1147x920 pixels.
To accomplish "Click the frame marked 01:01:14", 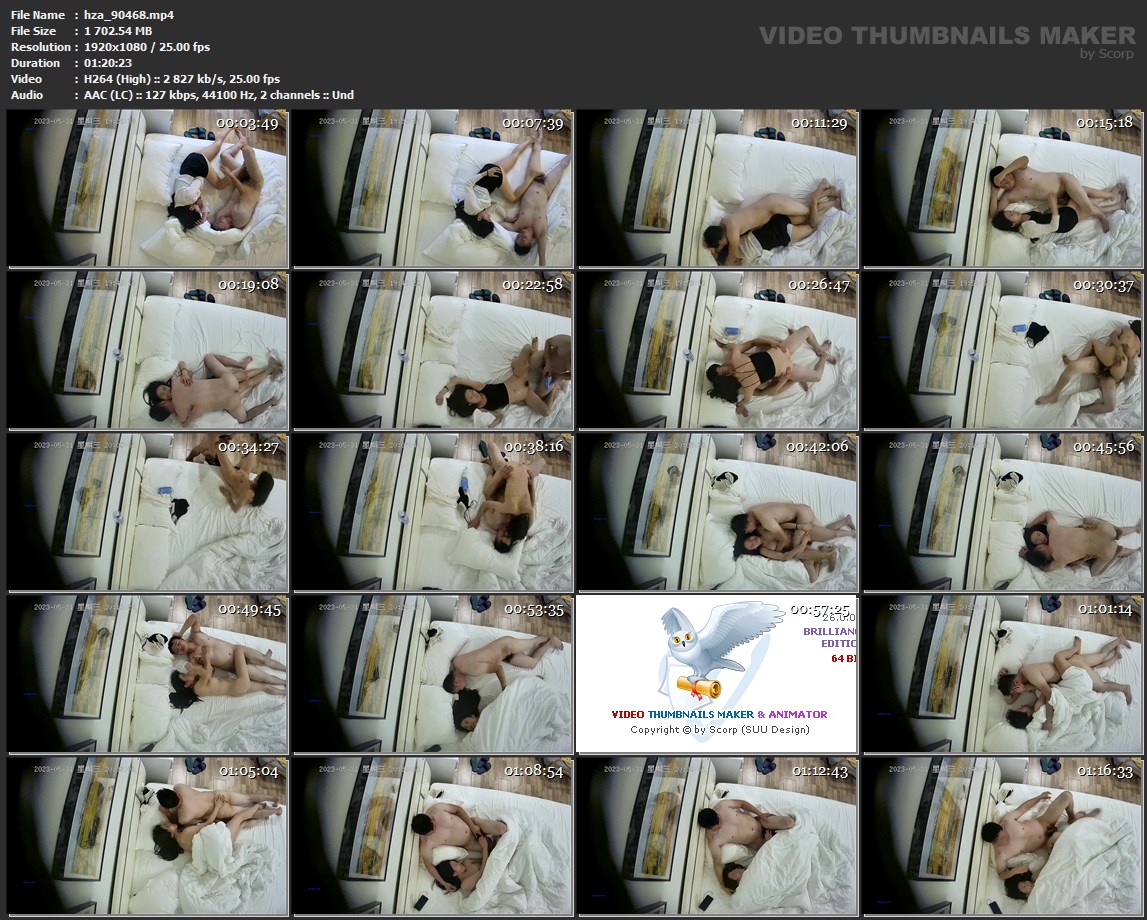I will pos(1003,674).
